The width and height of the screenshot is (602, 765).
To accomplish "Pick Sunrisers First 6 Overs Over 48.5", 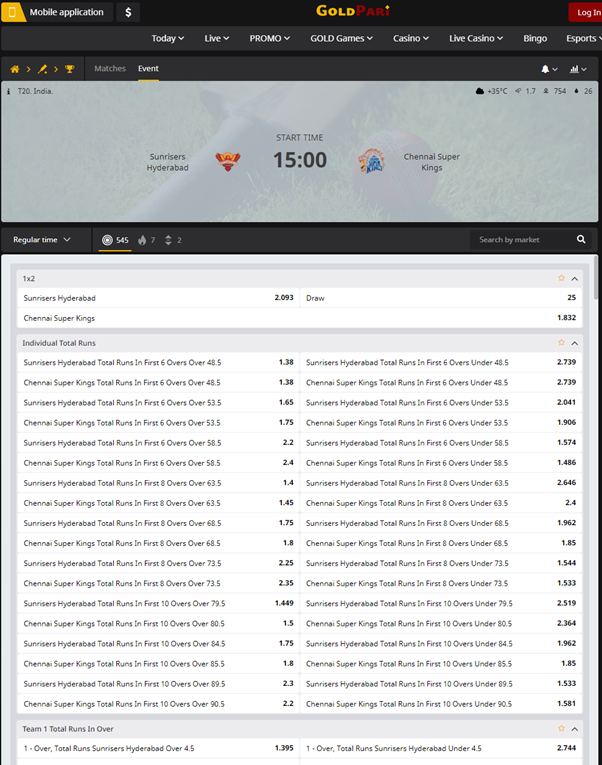I will tap(158, 362).
